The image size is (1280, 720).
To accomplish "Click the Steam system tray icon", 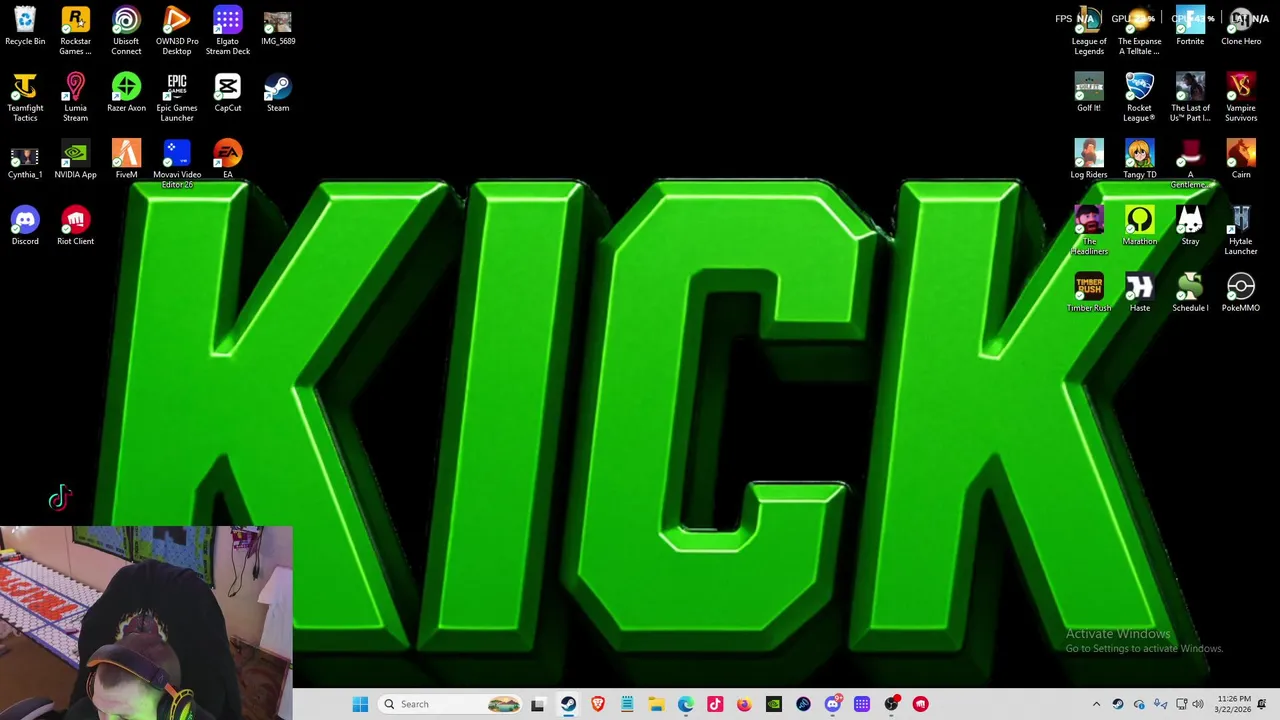I will (1118, 704).
